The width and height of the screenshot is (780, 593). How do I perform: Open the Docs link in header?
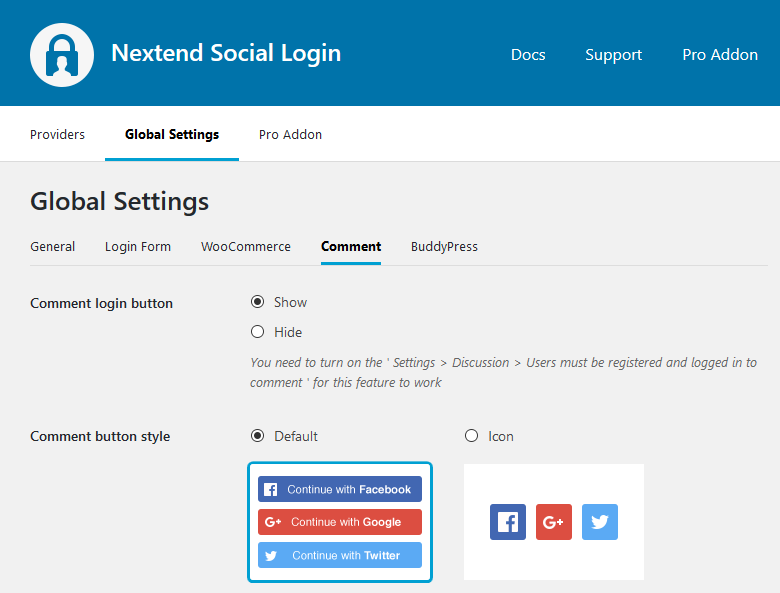click(528, 55)
